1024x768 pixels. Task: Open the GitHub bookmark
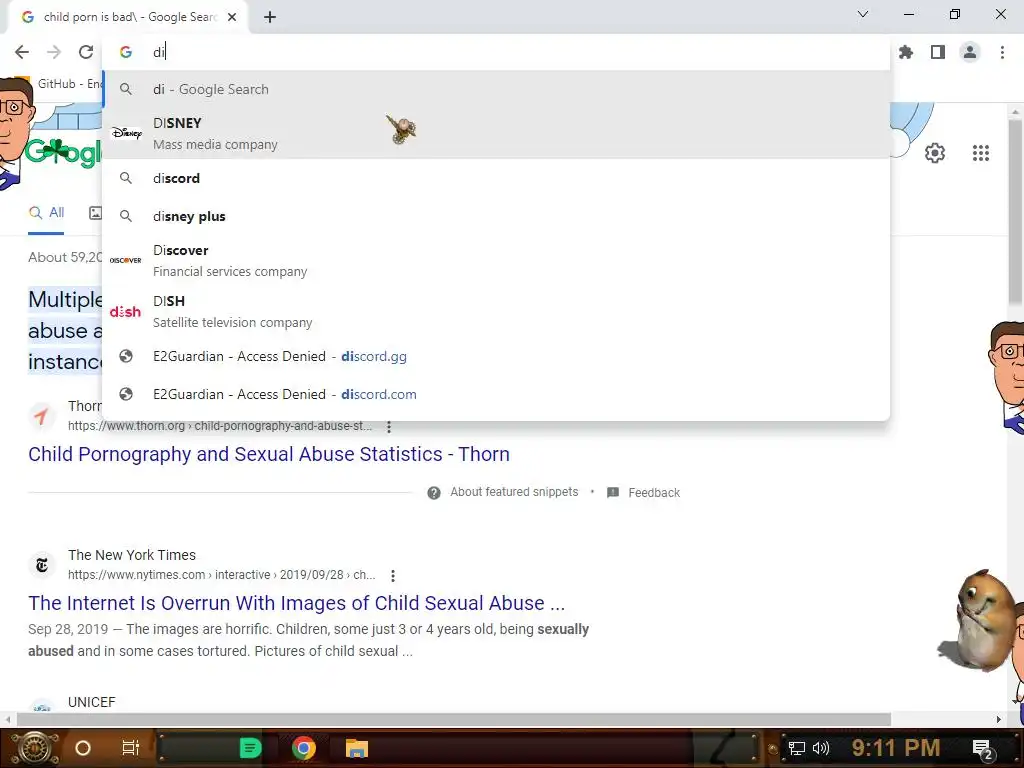click(59, 84)
